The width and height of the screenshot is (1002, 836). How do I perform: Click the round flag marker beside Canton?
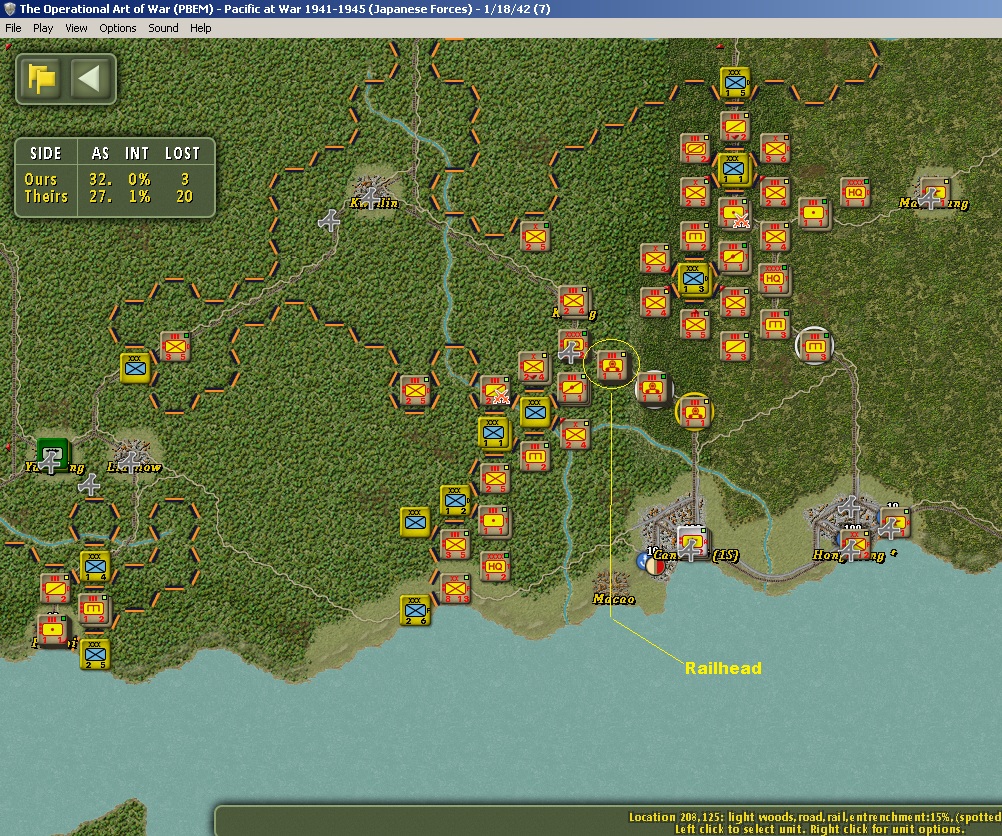coord(656,566)
